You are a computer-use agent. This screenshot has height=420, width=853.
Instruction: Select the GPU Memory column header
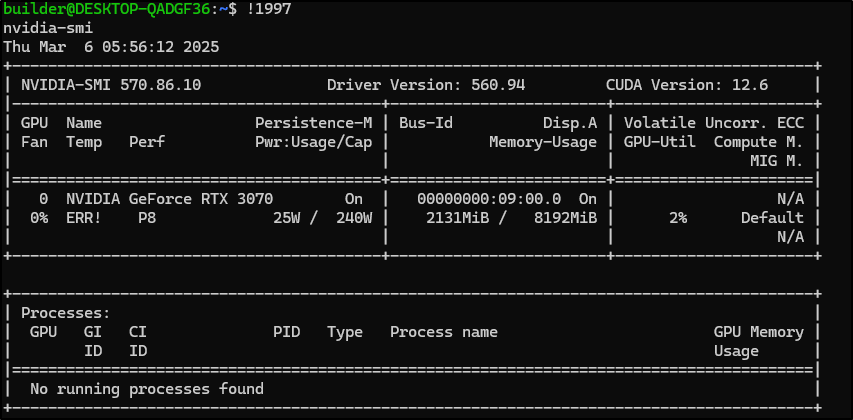759,332
